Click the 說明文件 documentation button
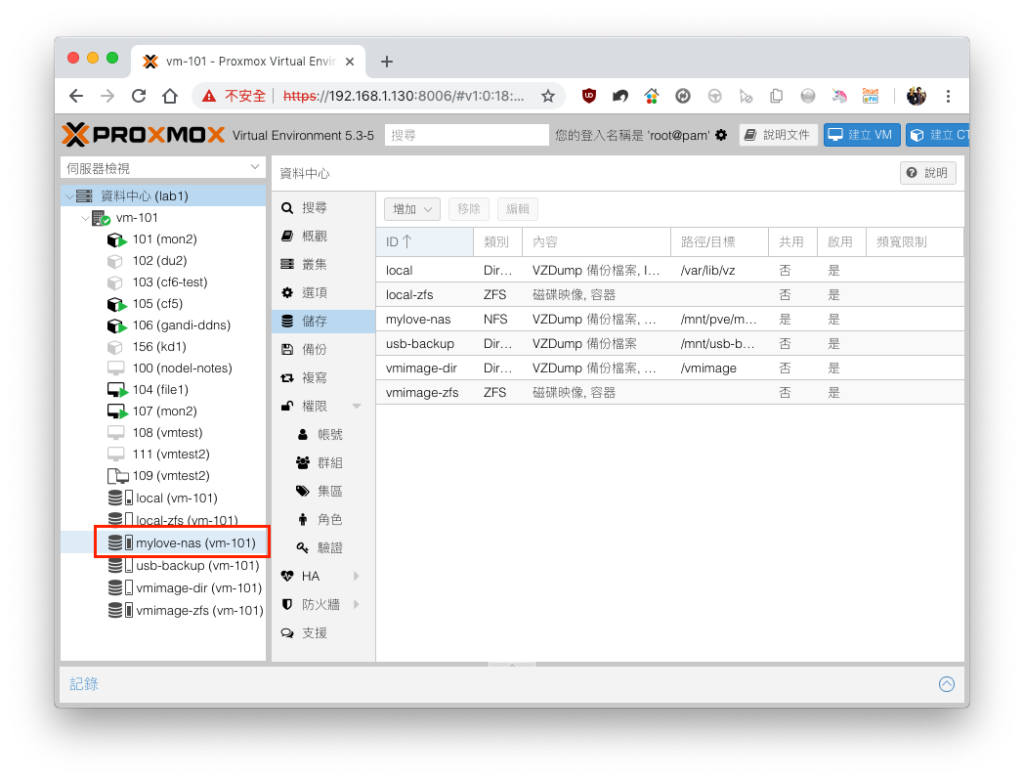Viewport: 1024px width, 780px height. click(778, 135)
